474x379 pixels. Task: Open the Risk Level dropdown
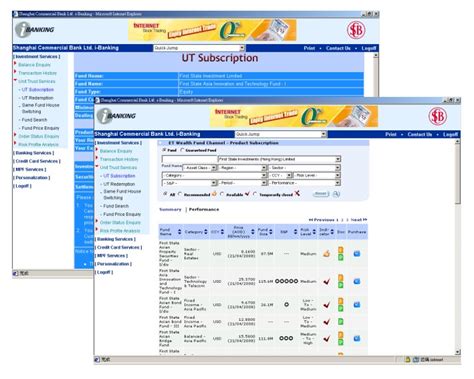[317, 175]
